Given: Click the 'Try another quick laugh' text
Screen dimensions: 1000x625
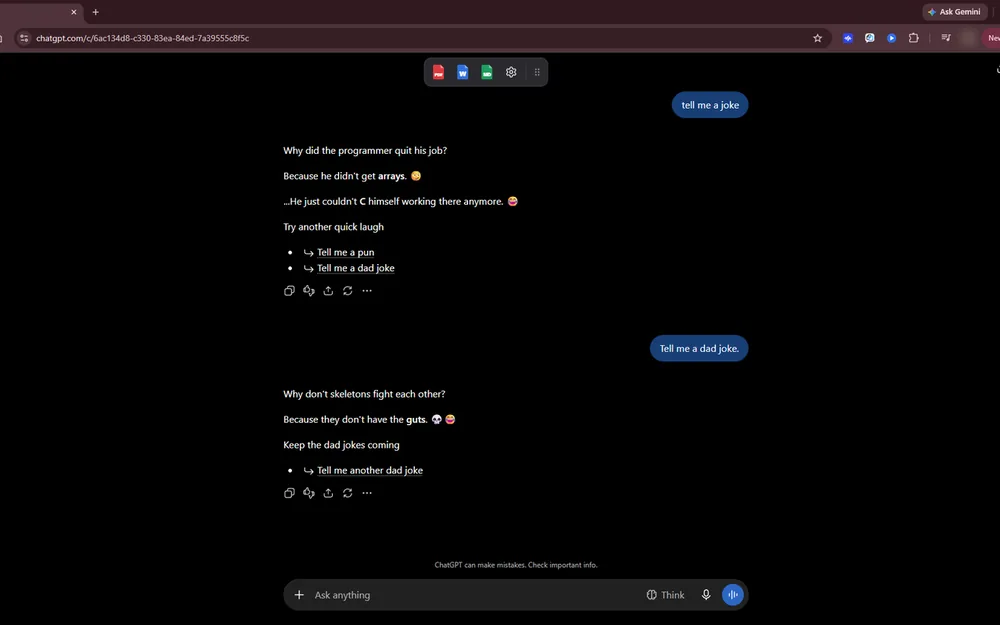Looking at the screenshot, I should [334, 227].
